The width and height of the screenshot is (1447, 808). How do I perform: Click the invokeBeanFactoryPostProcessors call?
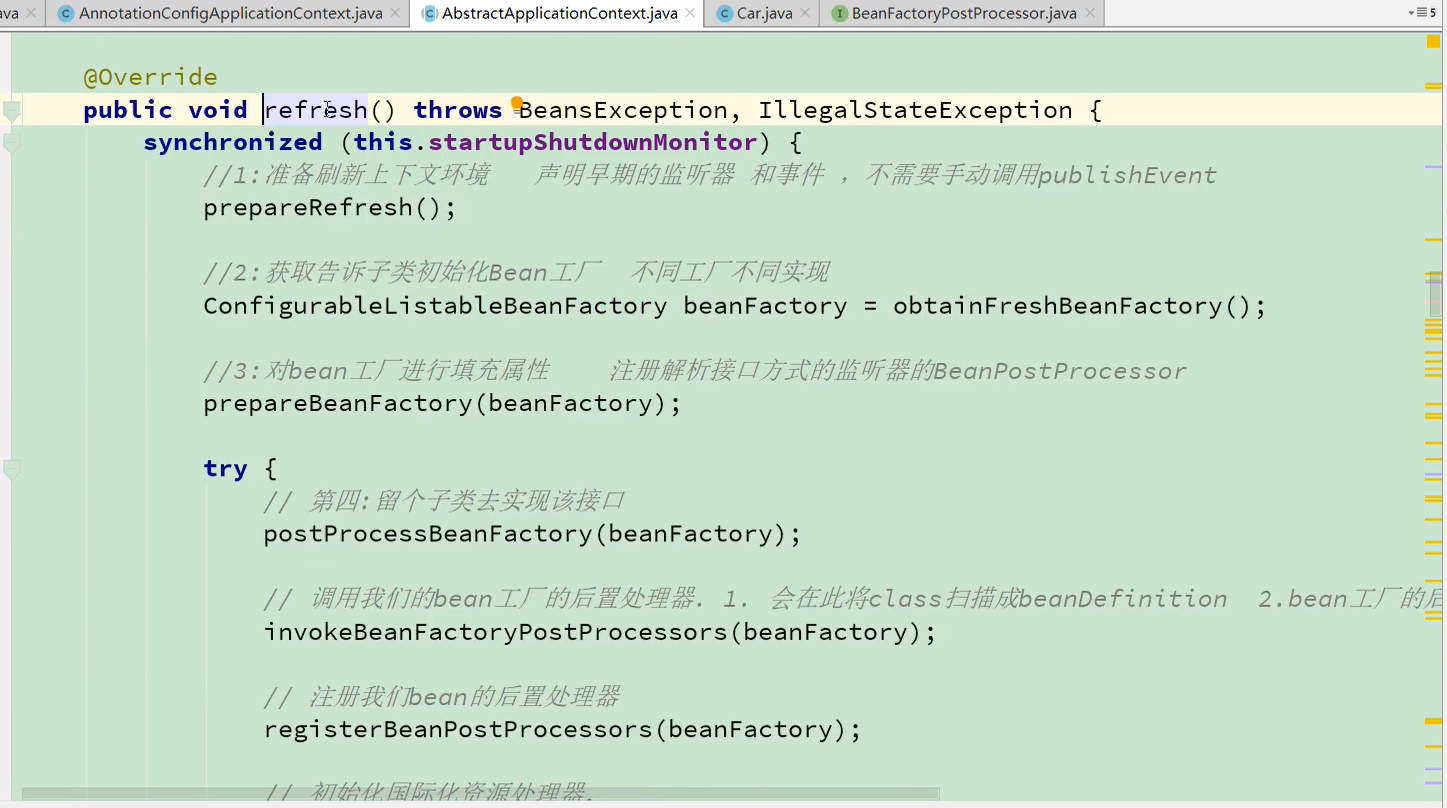[495, 632]
